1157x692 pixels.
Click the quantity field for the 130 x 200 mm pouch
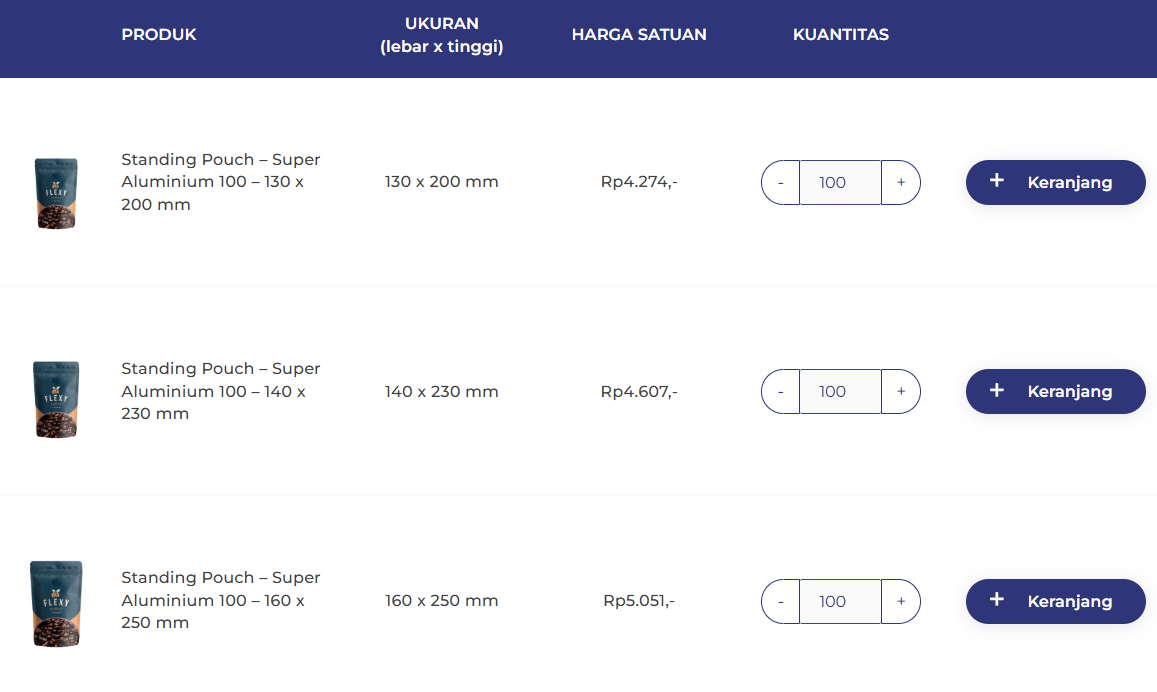pyautogui.click(x=840, y=183)
